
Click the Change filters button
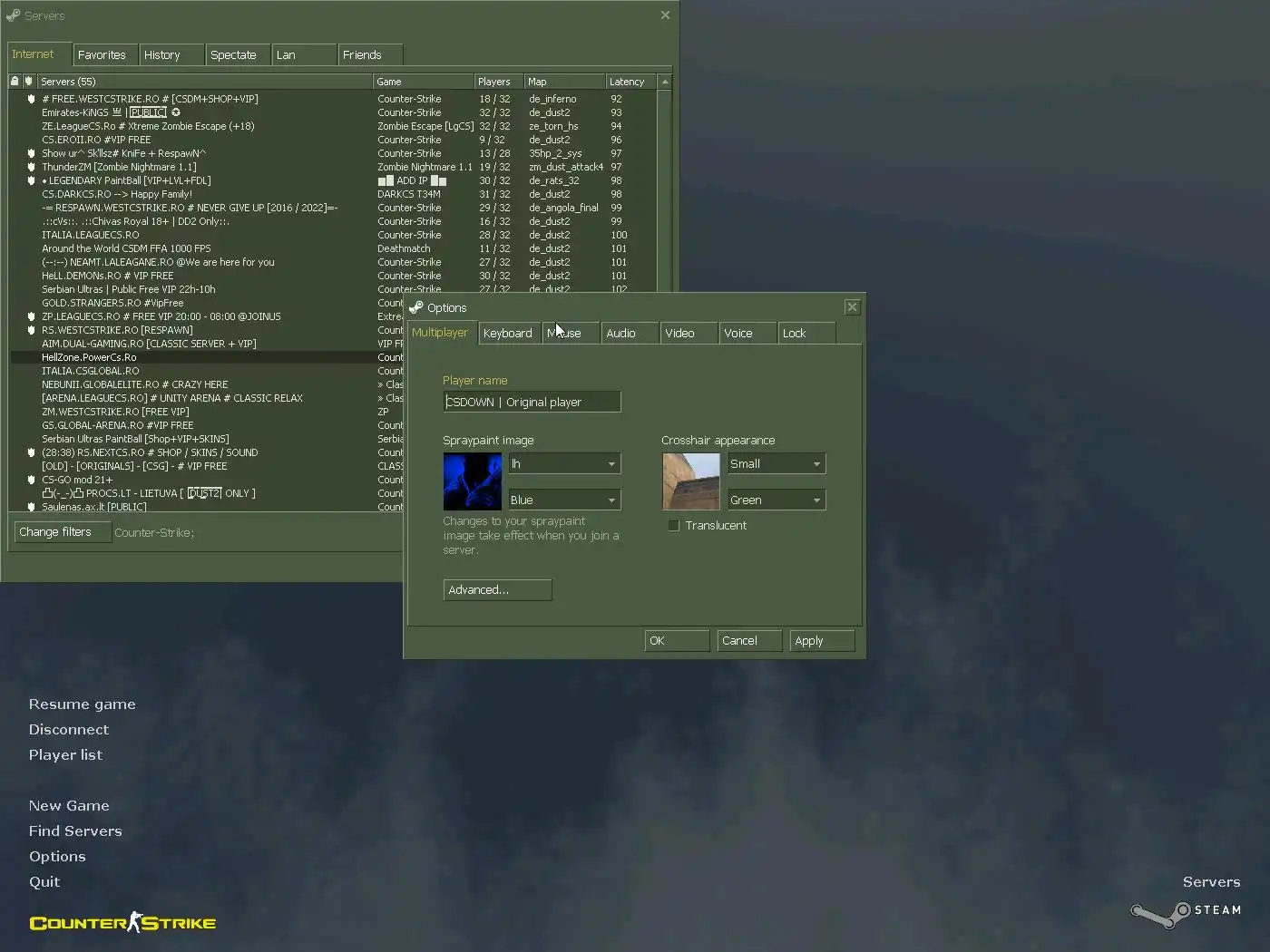point(63,532)
